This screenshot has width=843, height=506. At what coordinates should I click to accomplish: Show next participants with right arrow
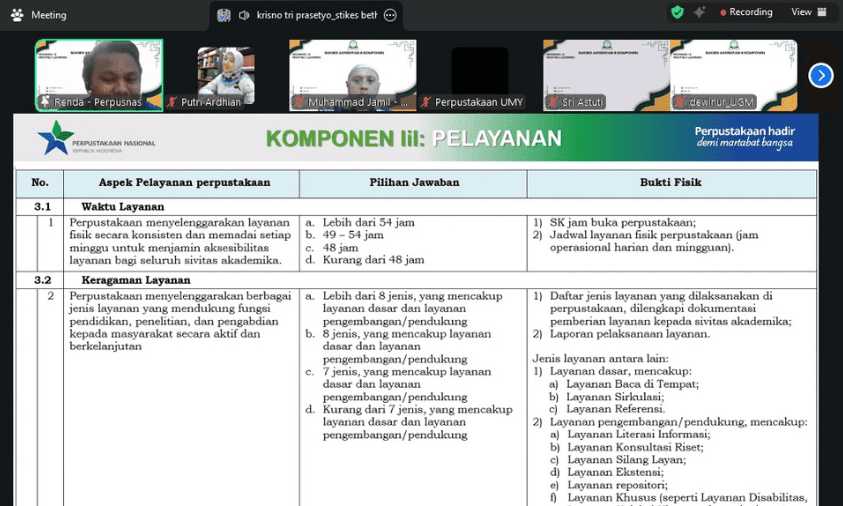[821, 75]
